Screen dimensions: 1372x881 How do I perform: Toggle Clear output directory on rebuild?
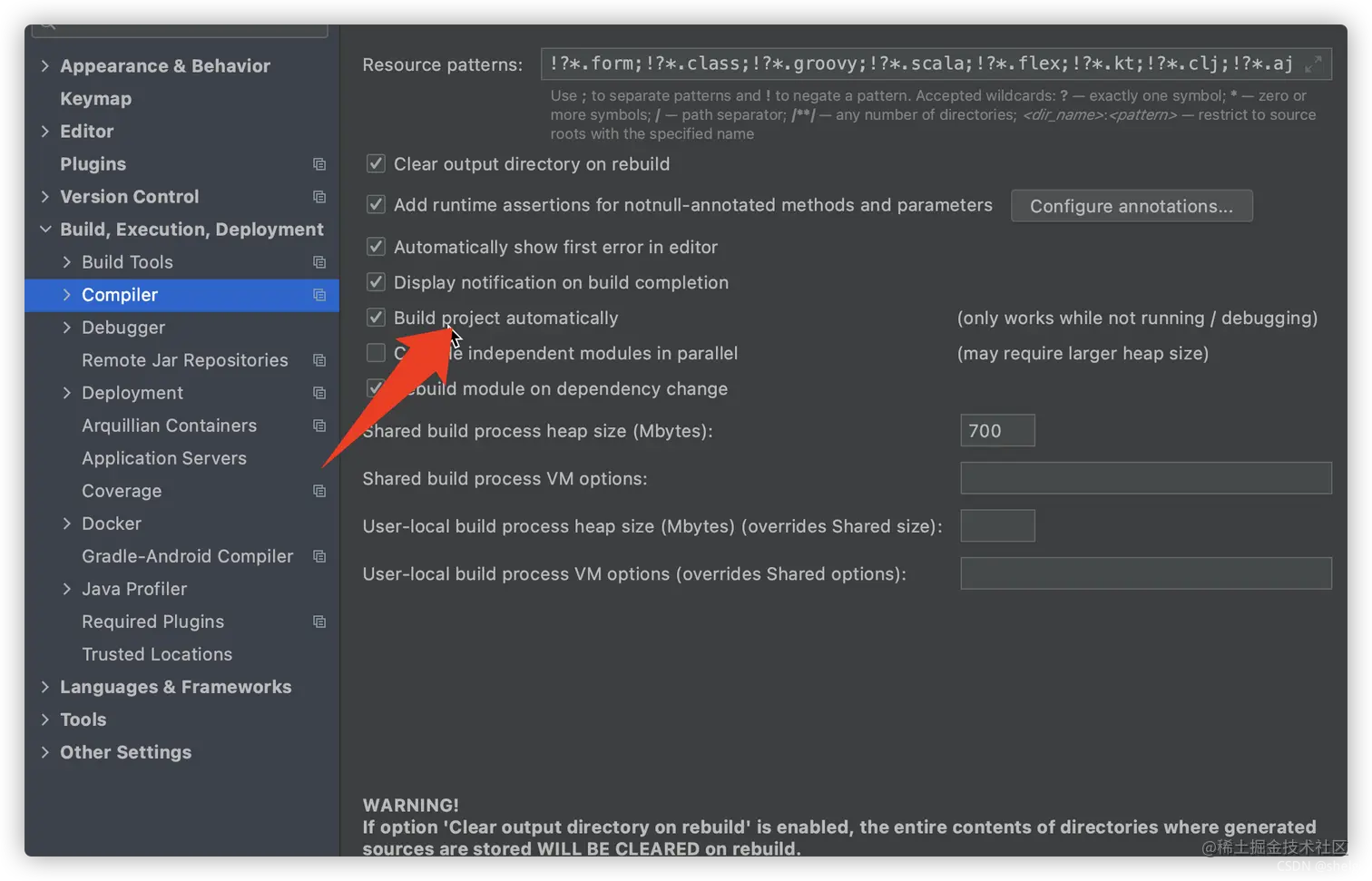point(376,163)
